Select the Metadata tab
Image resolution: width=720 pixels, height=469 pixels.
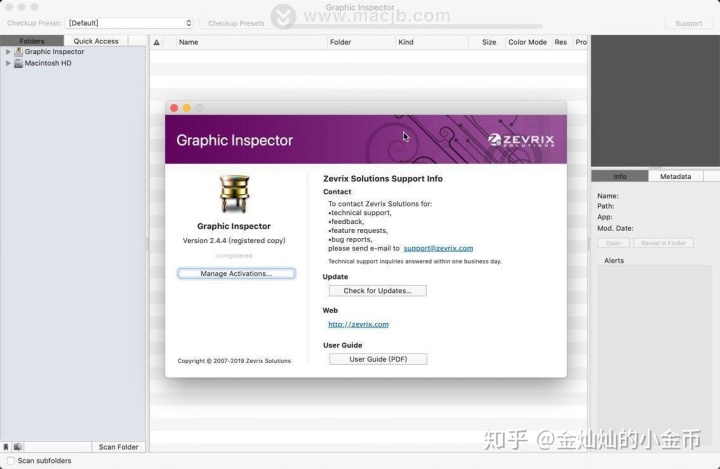pos(675,176)
